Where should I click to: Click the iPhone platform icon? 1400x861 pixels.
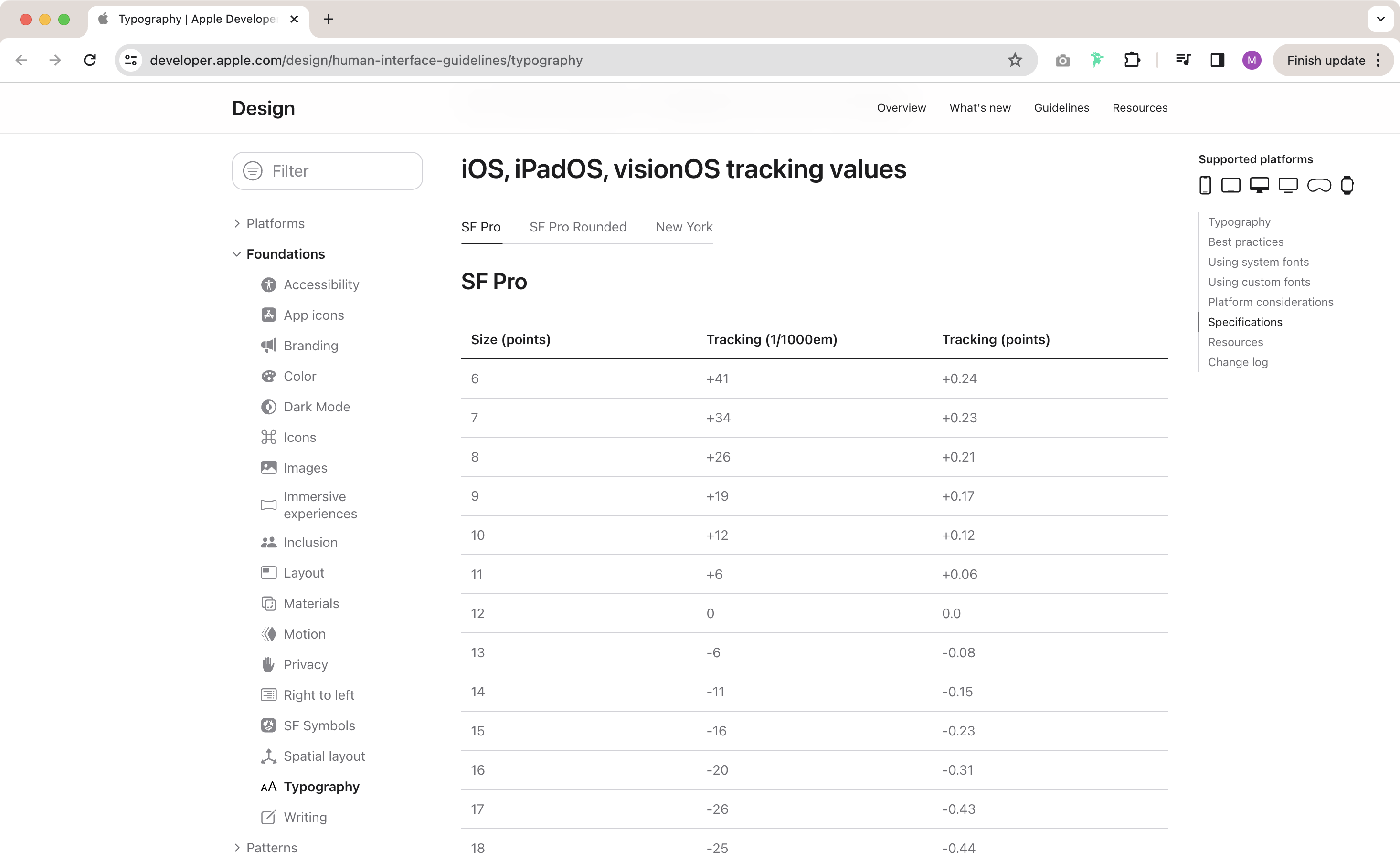[1205, 185]
